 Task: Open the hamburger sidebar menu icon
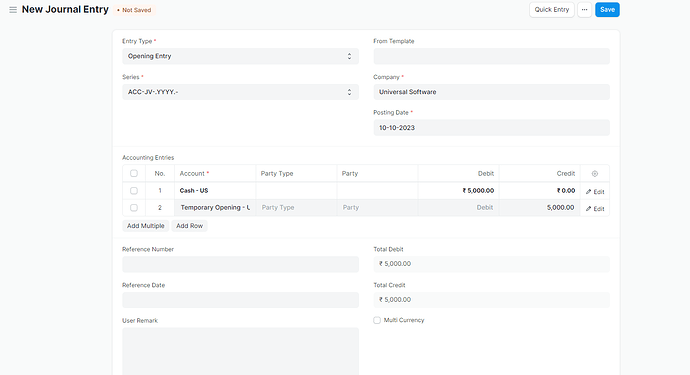13,10
